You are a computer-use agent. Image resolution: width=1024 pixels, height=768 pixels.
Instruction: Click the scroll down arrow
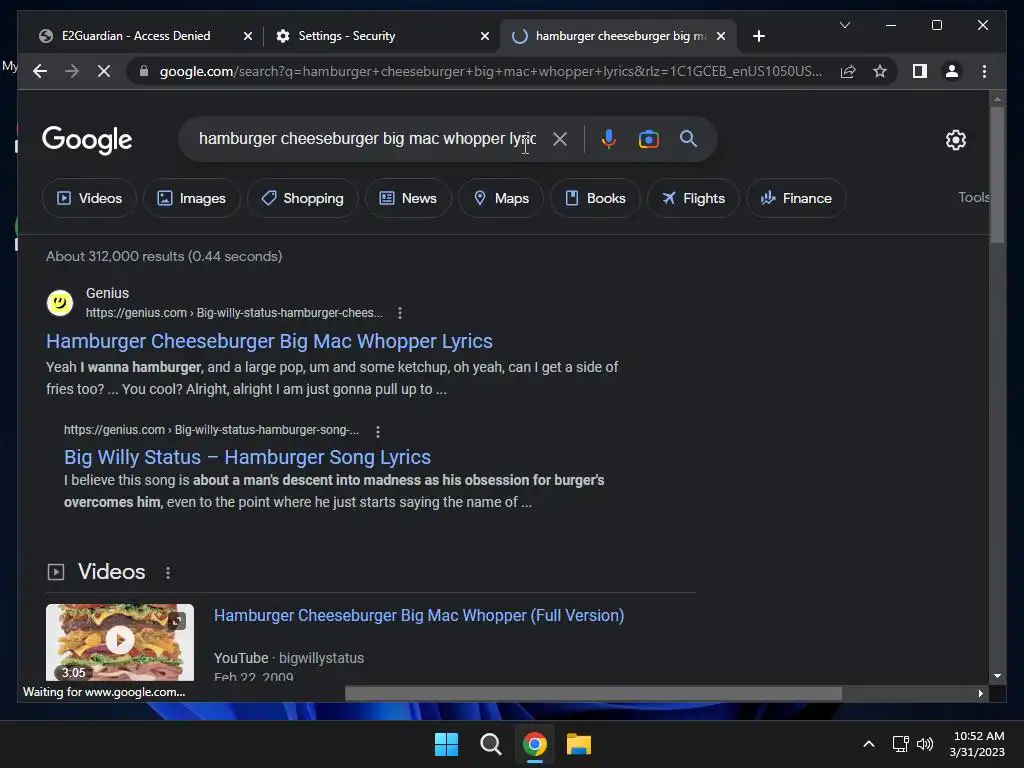(997, 676)
